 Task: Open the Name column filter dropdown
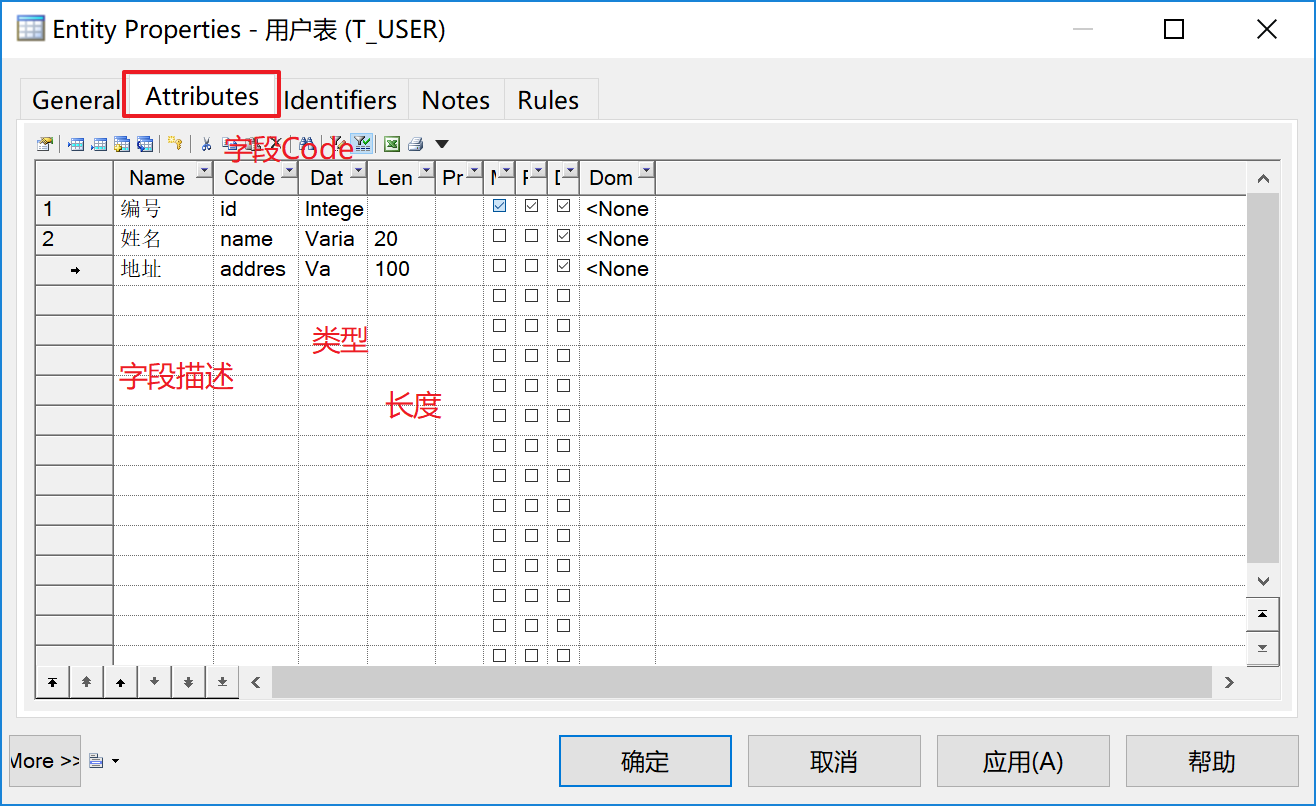click(x=204, y=170)
